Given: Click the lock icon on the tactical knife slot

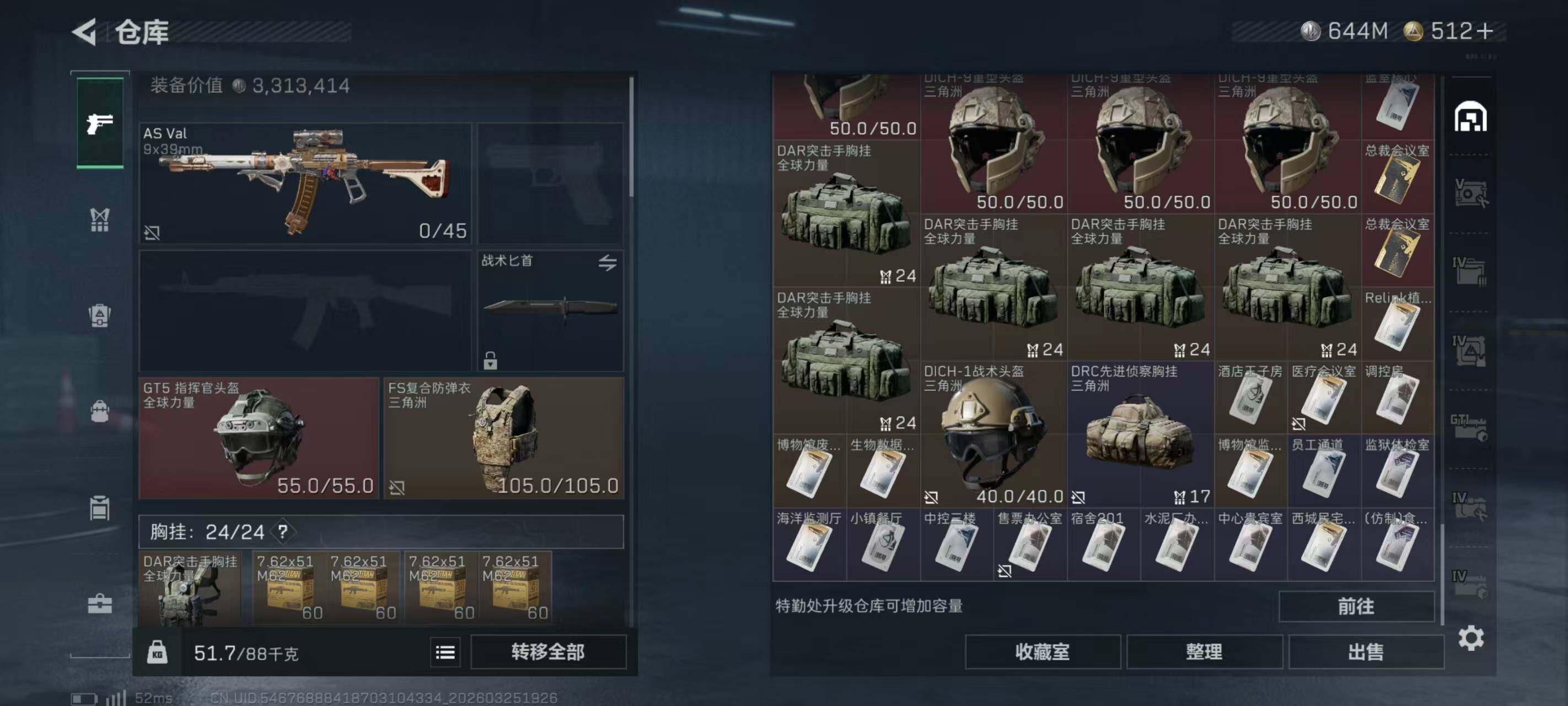Looking at the screenshot, I should coord(490,360).
